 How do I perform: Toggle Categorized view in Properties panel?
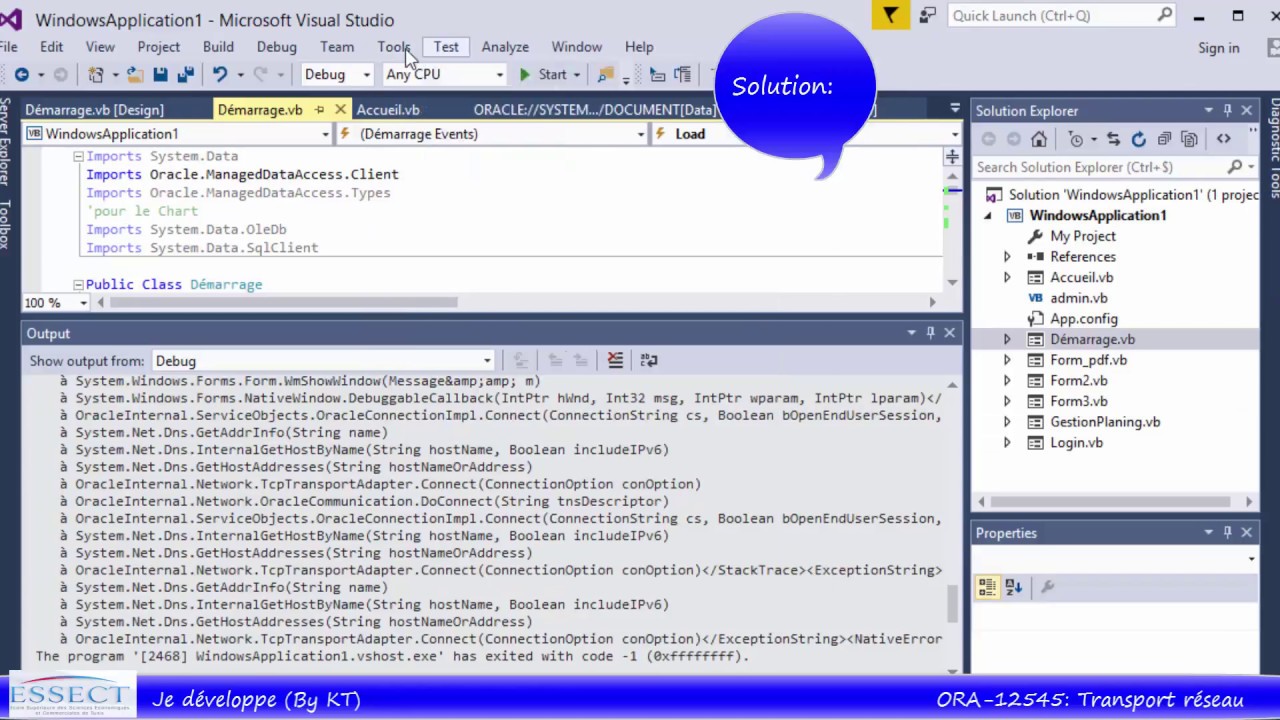tap(987, 588)
